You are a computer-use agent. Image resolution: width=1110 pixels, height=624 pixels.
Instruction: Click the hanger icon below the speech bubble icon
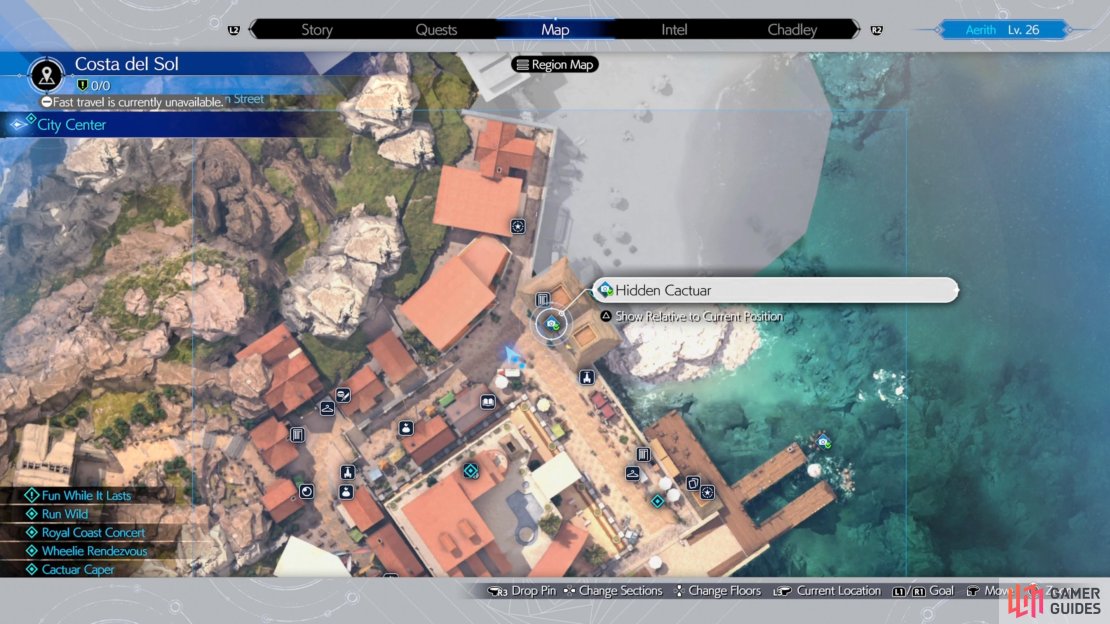(x=327, y=408)
